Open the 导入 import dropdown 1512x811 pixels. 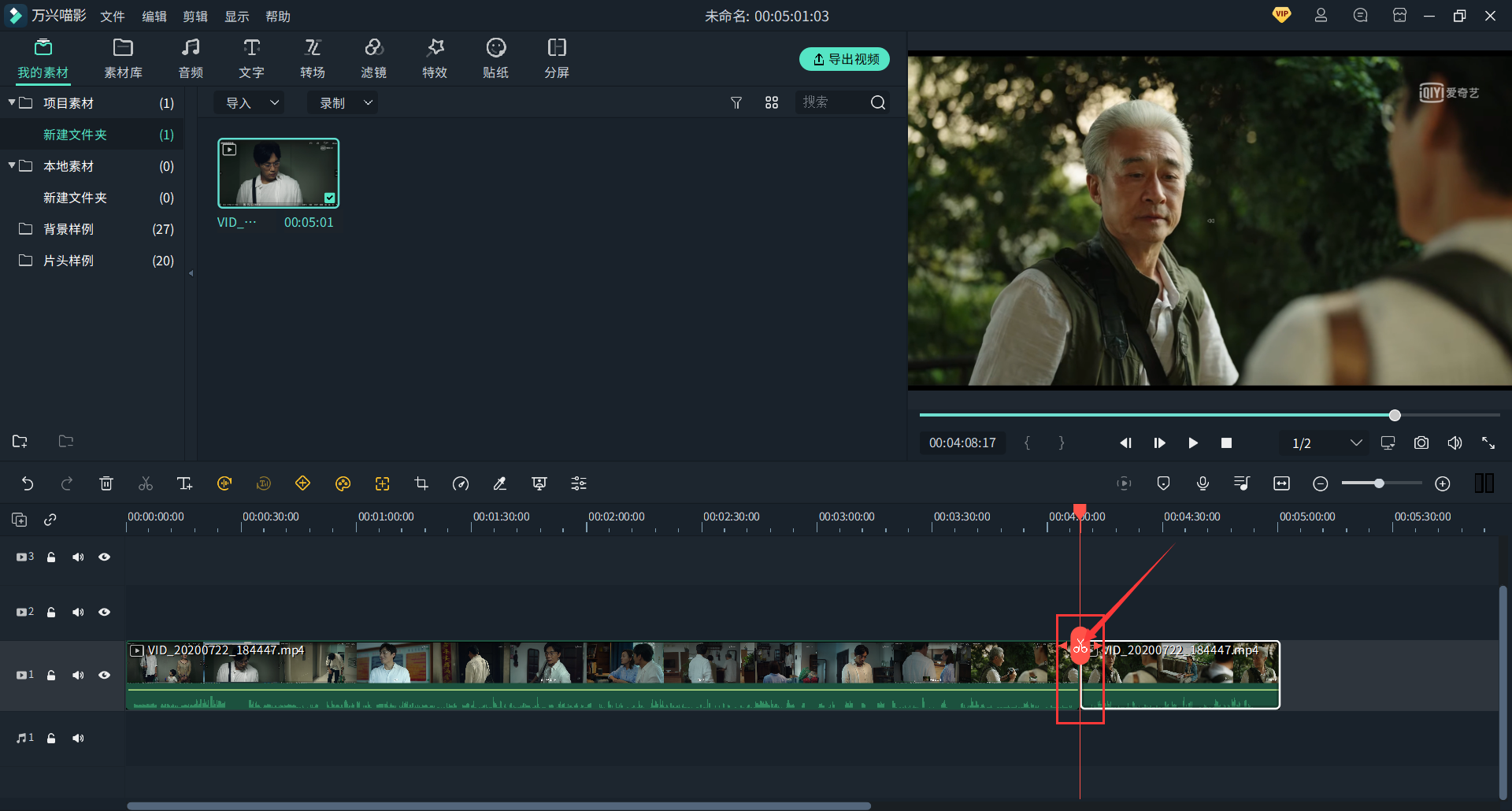[x=251, y=102]
